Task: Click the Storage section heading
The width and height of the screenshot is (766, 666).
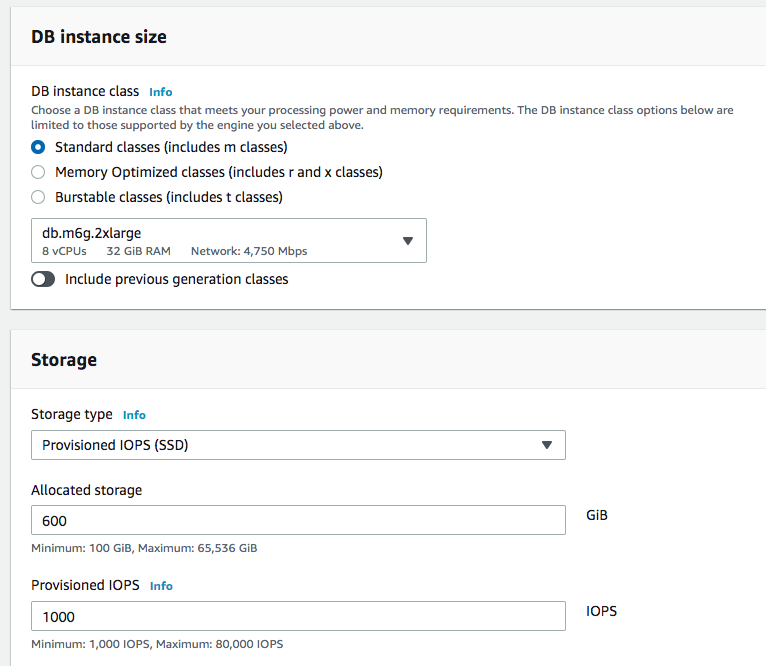Action: click(64, 360)
